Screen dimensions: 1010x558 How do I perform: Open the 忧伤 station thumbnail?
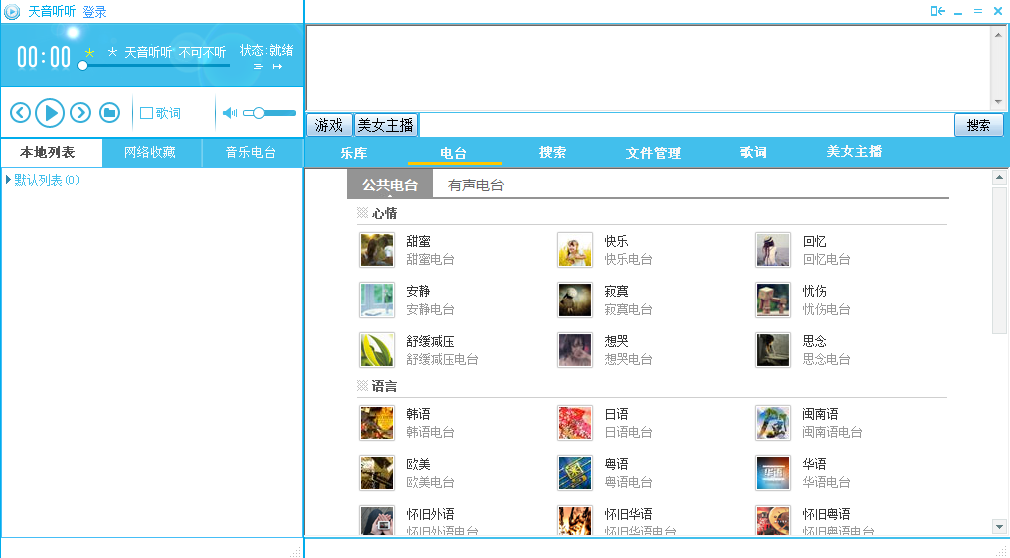[773, 300]
